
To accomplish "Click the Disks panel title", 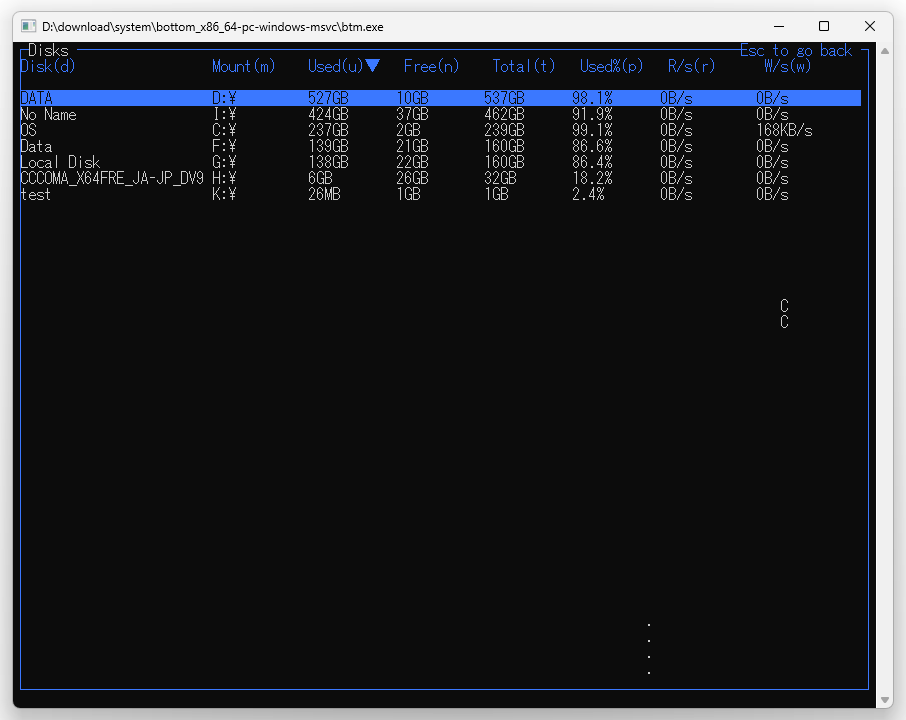I will pos(48,50).
